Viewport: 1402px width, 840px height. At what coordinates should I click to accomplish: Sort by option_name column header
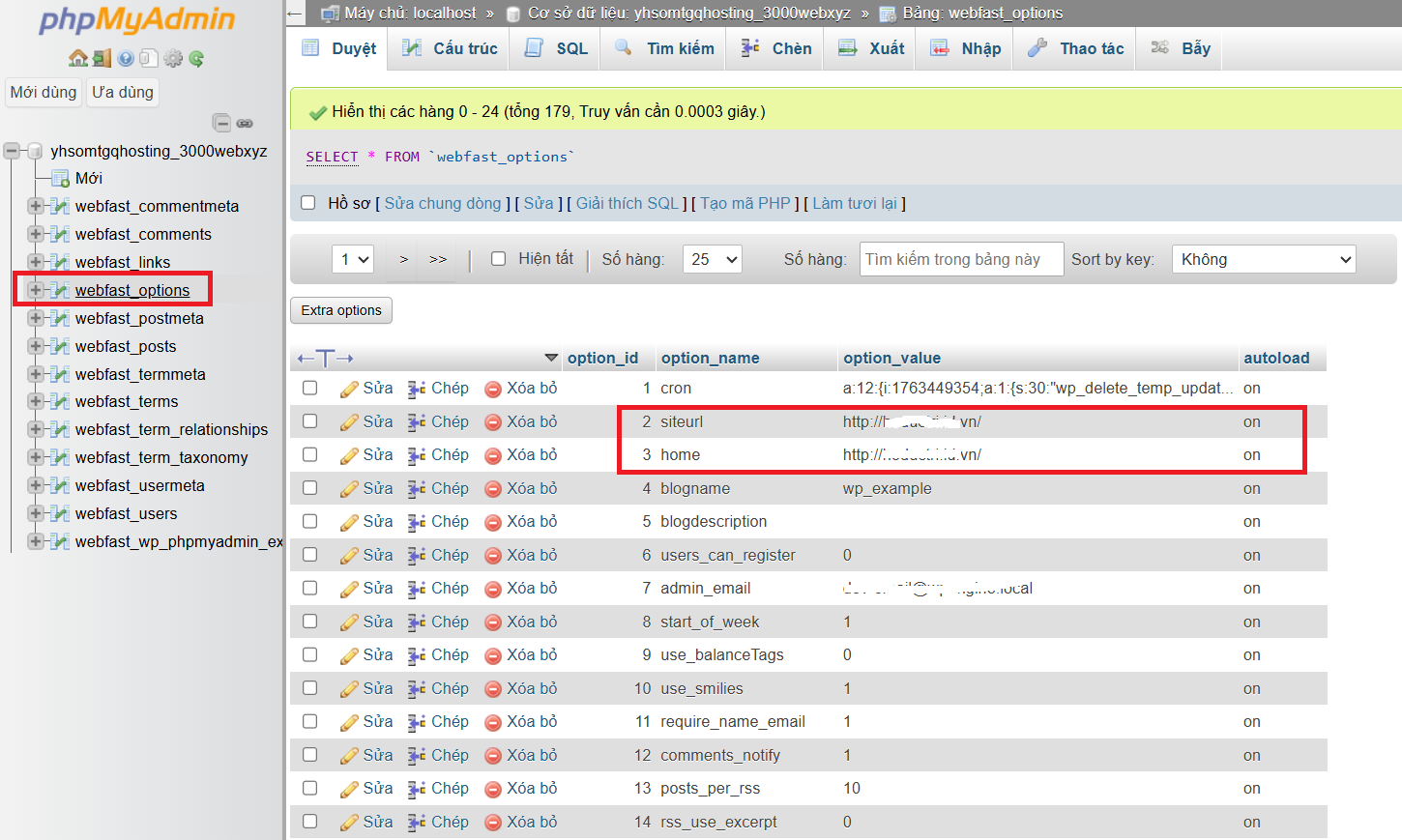[710, 358]
